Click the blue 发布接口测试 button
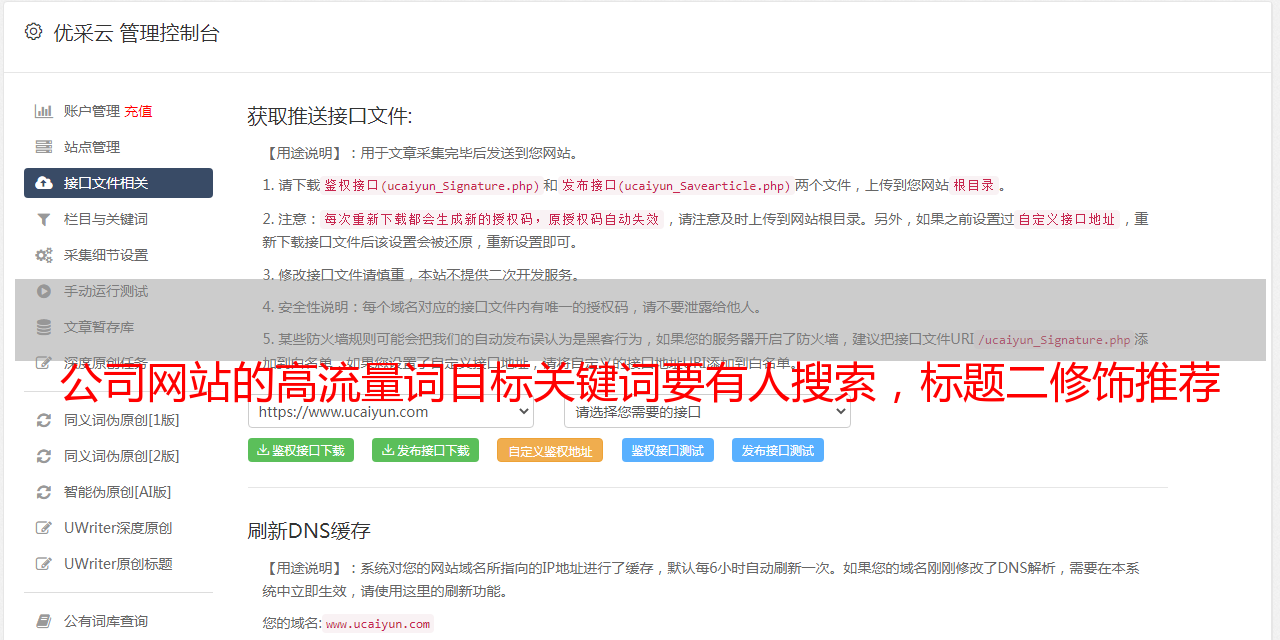Image resolution: width=1280 pixels, height=640 pixels. (778, 450)
